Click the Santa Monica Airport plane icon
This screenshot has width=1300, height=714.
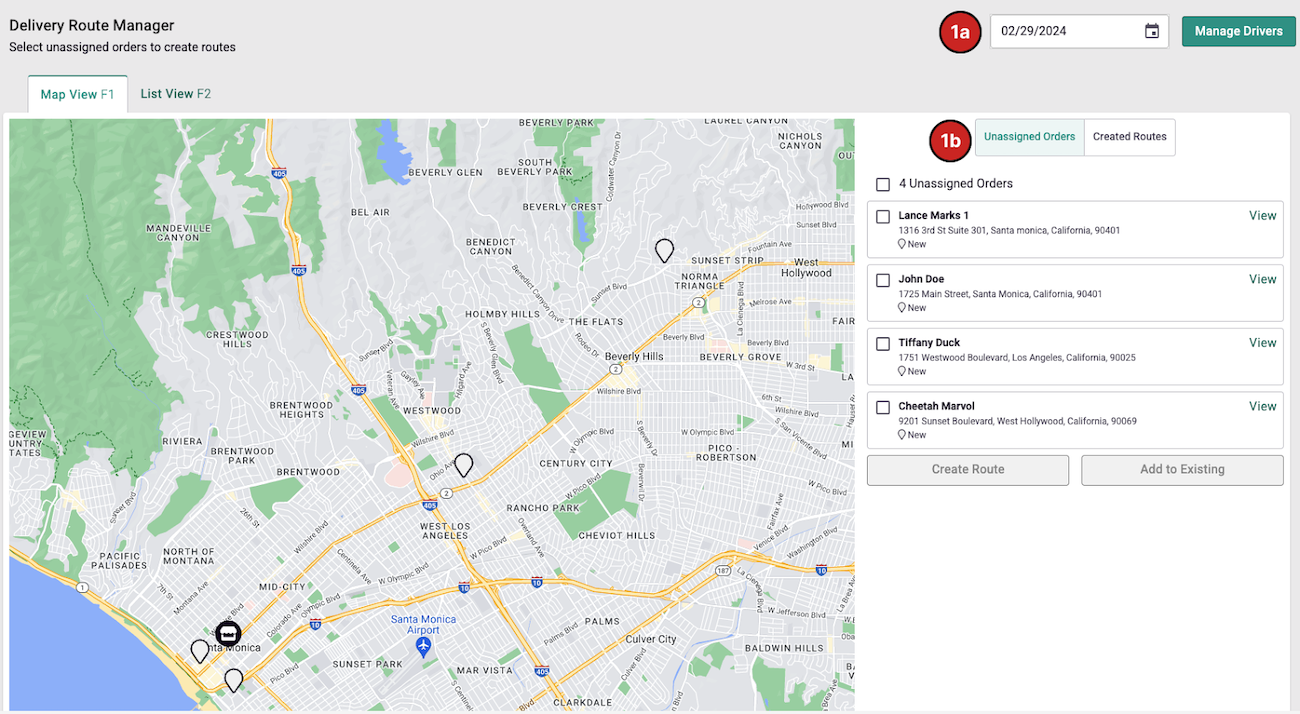point(423,647)
